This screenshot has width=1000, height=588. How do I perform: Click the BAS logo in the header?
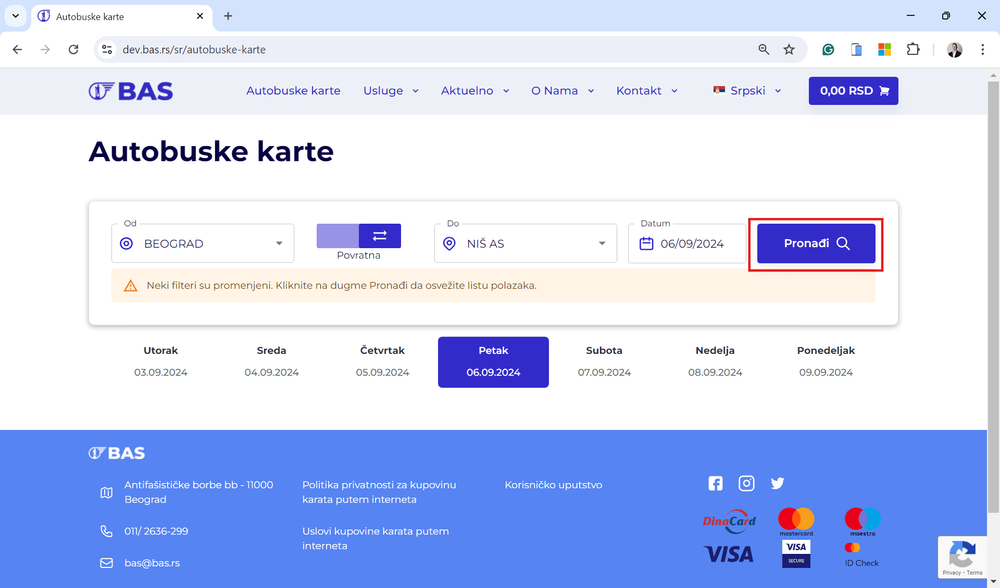tap(131, 90)
